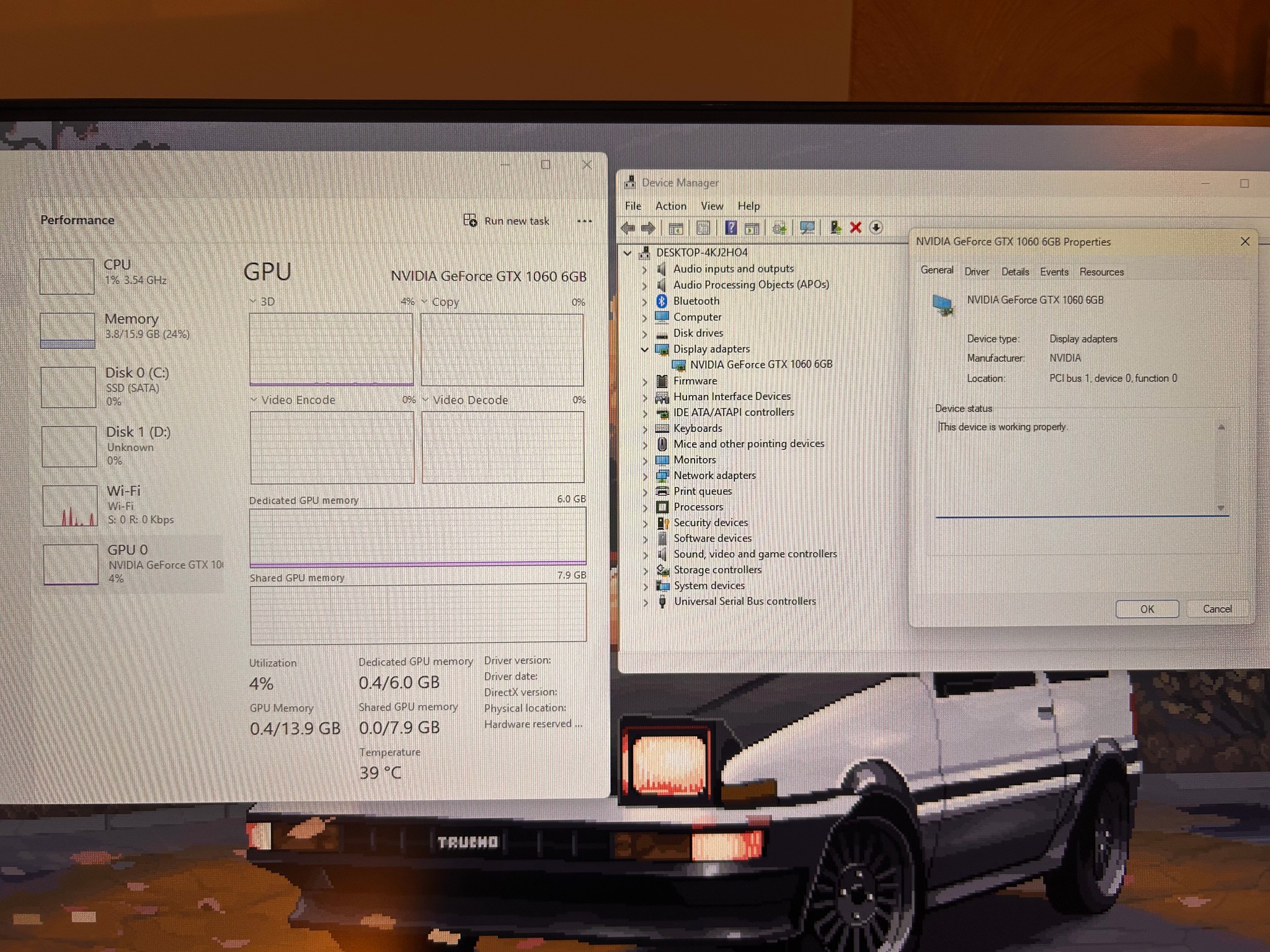Open the 3D engine graph dropdown

point(253,301)
